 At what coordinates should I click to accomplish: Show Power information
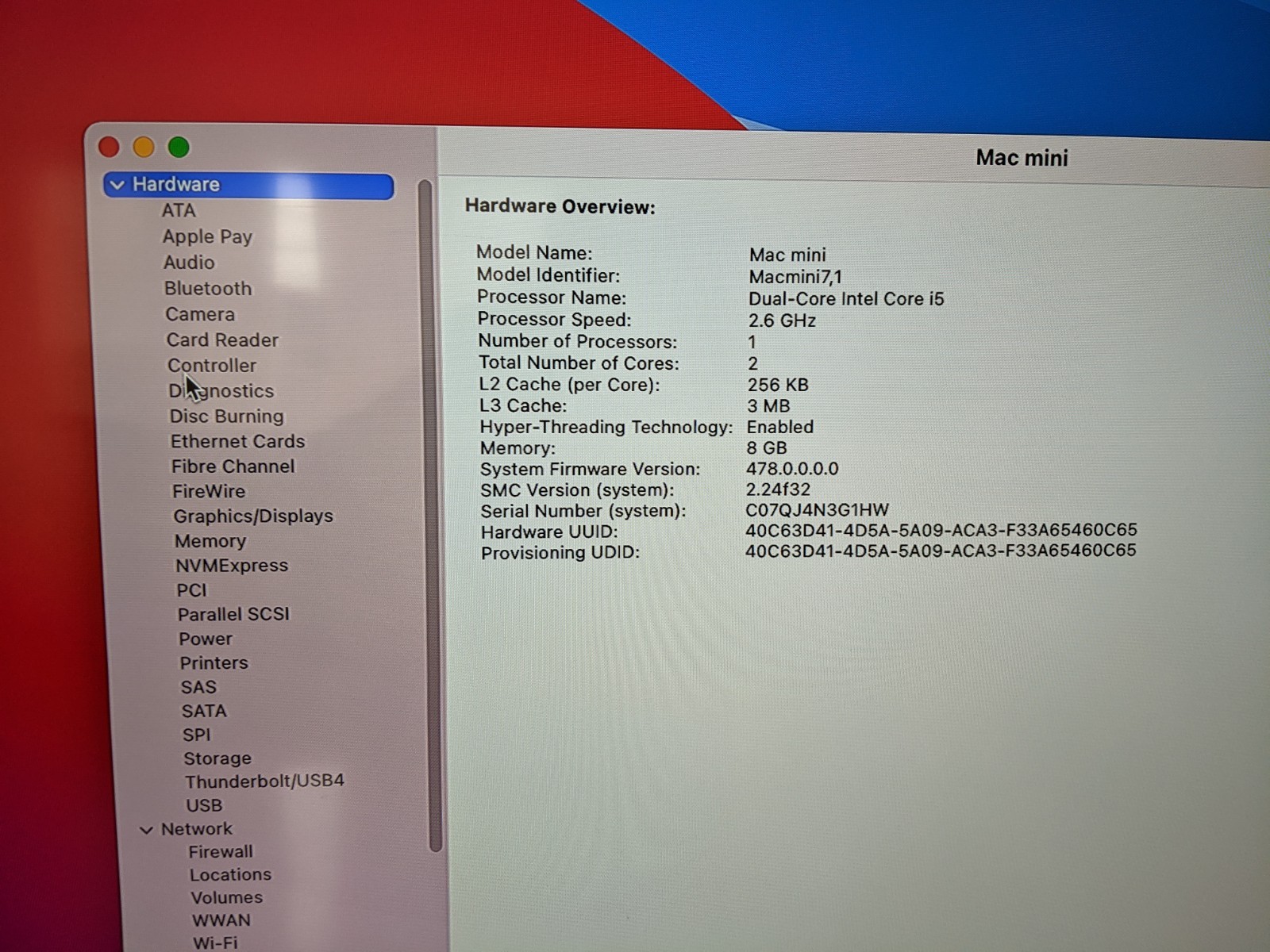[x=206, y=639]
